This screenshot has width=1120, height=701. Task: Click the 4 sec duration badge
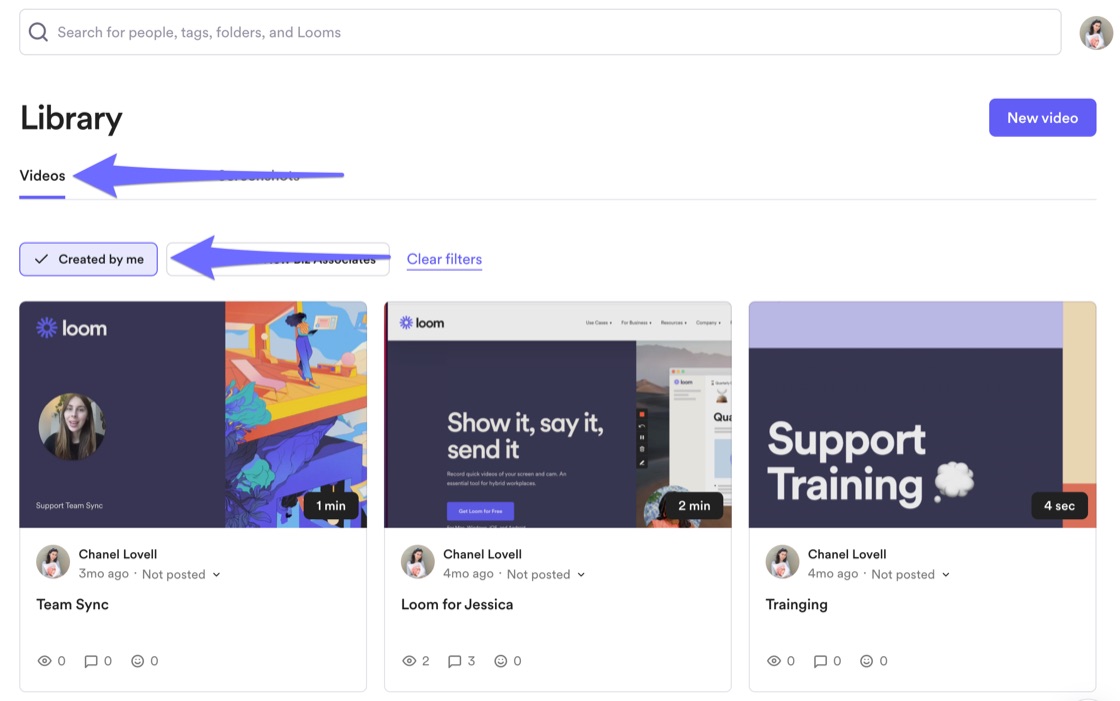[x=1059, y=505]
